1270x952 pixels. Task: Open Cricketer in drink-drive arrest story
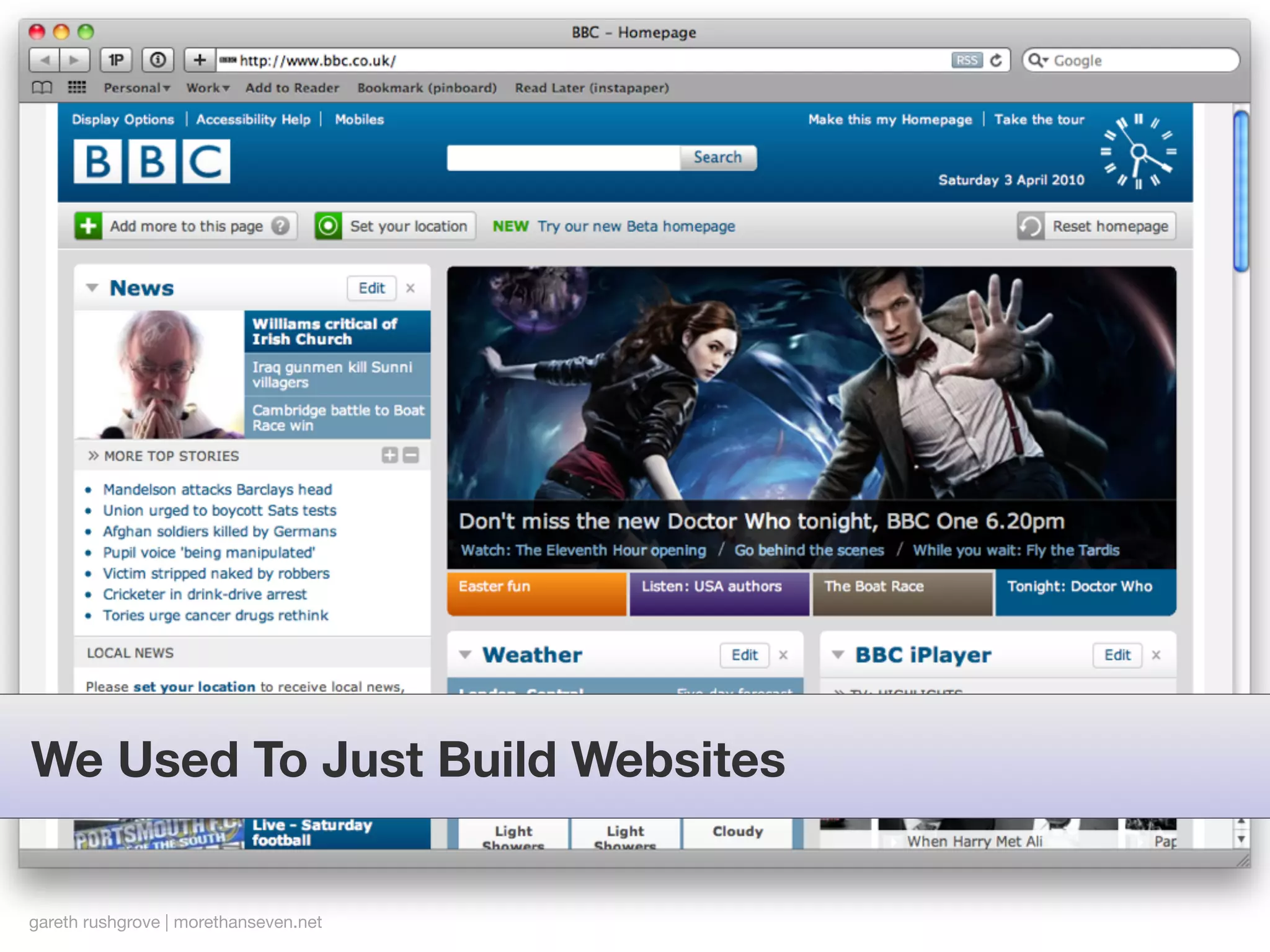click(205, 594)
